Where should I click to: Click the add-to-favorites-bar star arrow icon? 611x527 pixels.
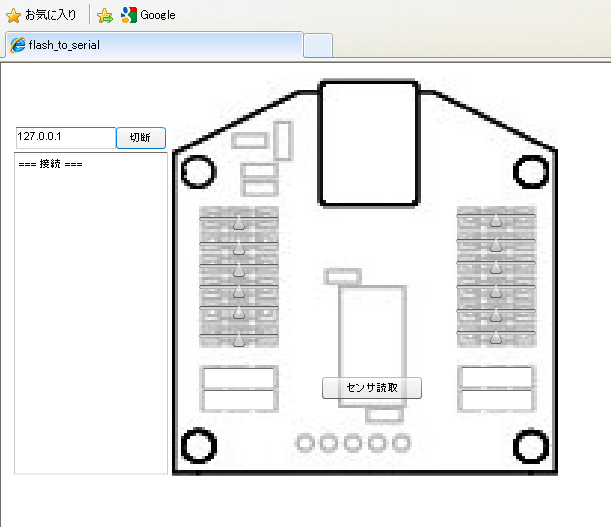tap(105, 16)
